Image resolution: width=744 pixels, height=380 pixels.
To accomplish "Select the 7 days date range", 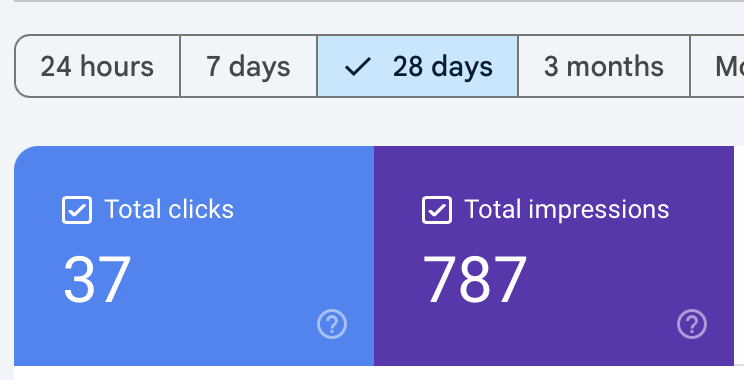I will pyautogui.click(x=248, y=66).
